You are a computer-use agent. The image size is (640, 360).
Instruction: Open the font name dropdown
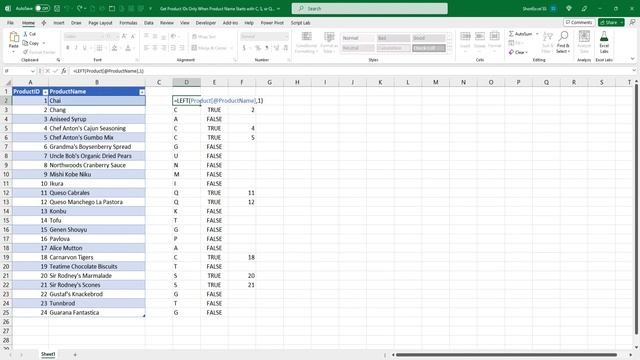[x=102, y=36]
